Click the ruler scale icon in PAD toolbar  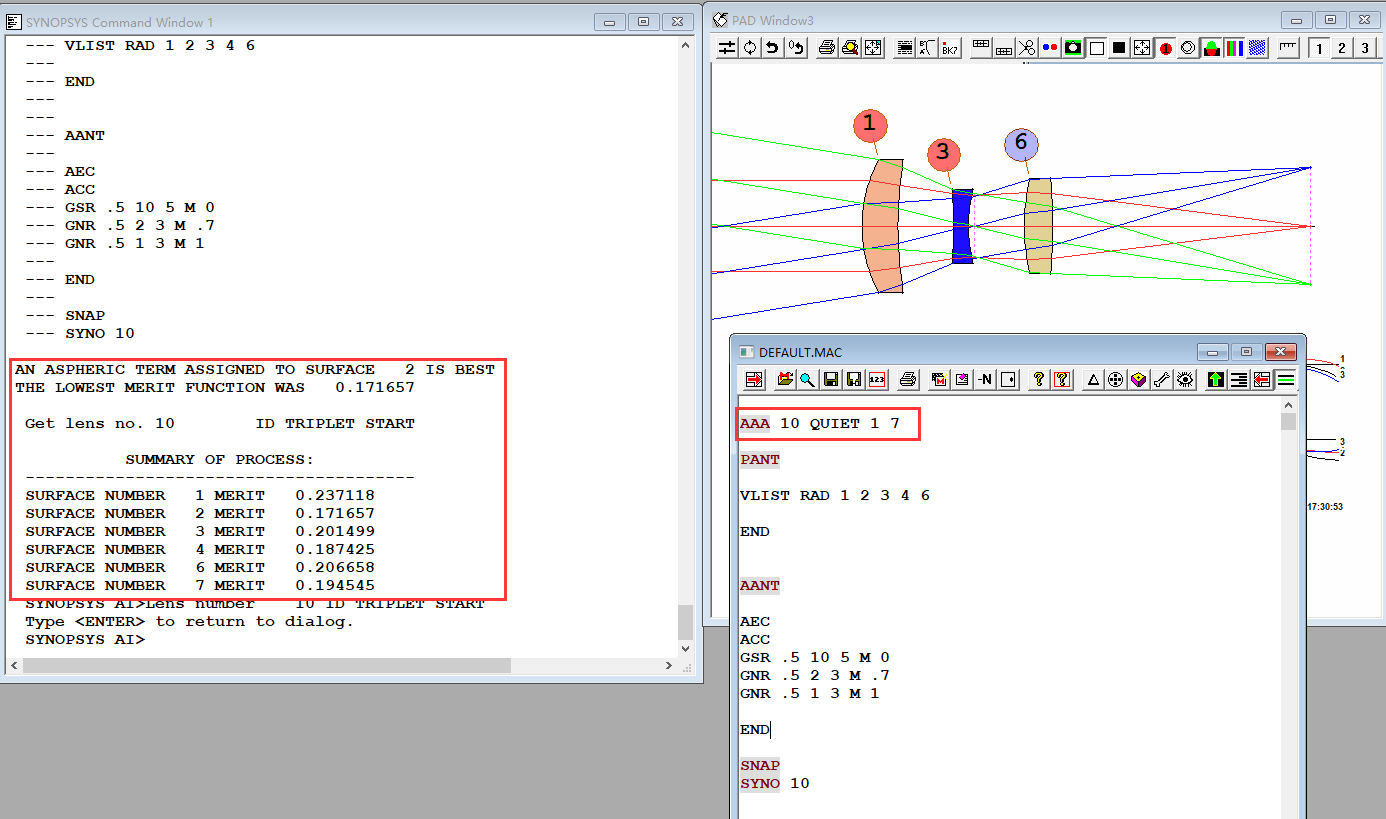pyautogui.click(x=1287, y=48)
